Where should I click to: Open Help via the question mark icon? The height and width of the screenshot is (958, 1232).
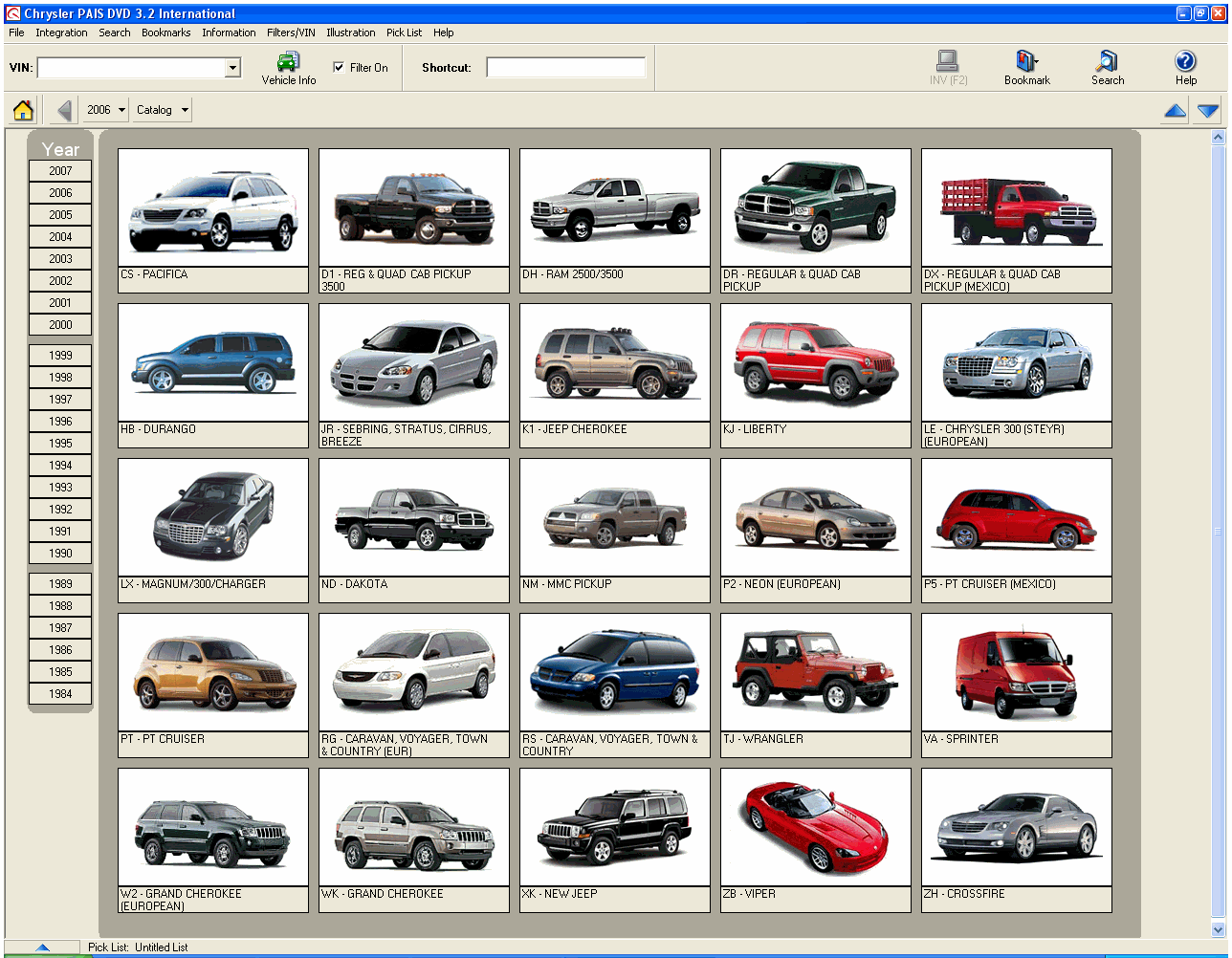point(1185,61)
